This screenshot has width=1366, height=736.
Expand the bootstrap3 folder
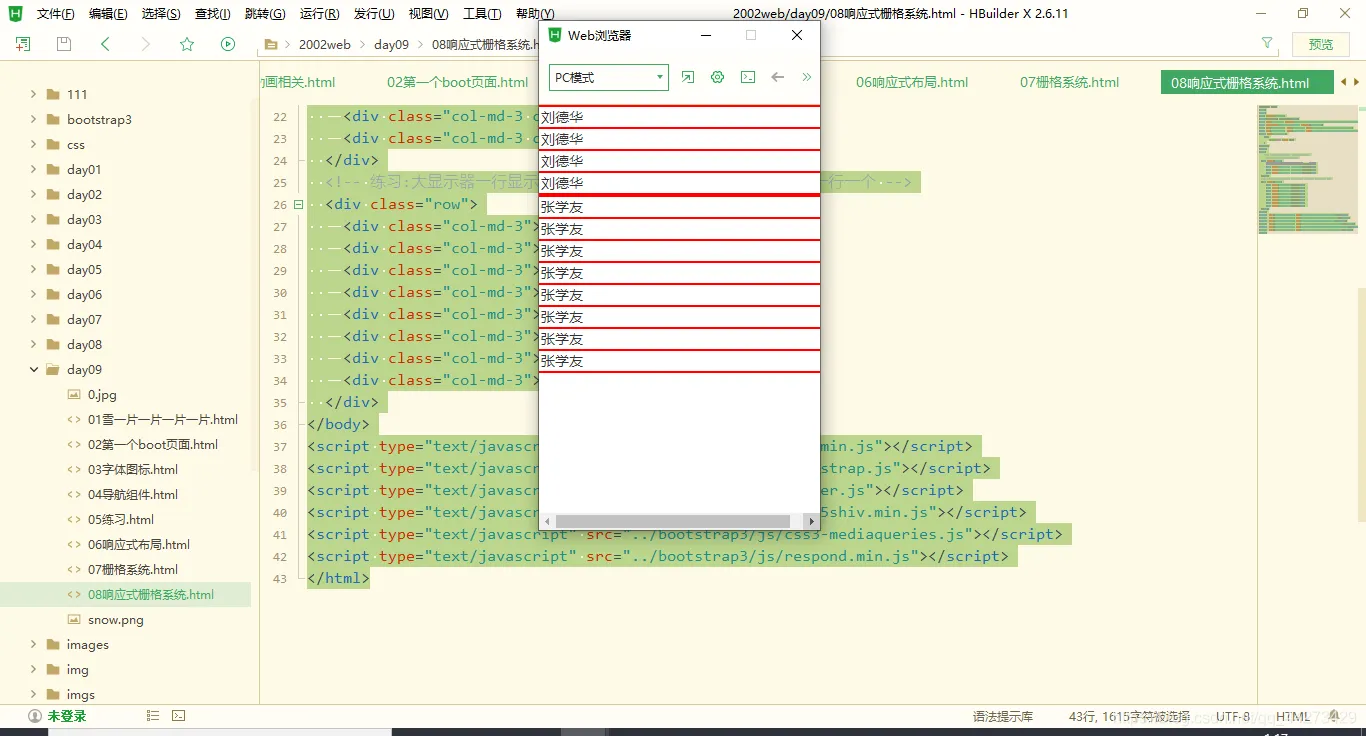33,119
